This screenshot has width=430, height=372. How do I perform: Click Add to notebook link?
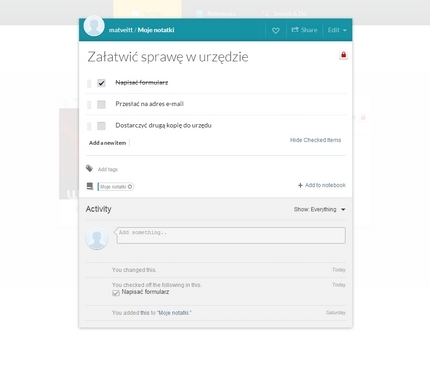tap(322, 185)
